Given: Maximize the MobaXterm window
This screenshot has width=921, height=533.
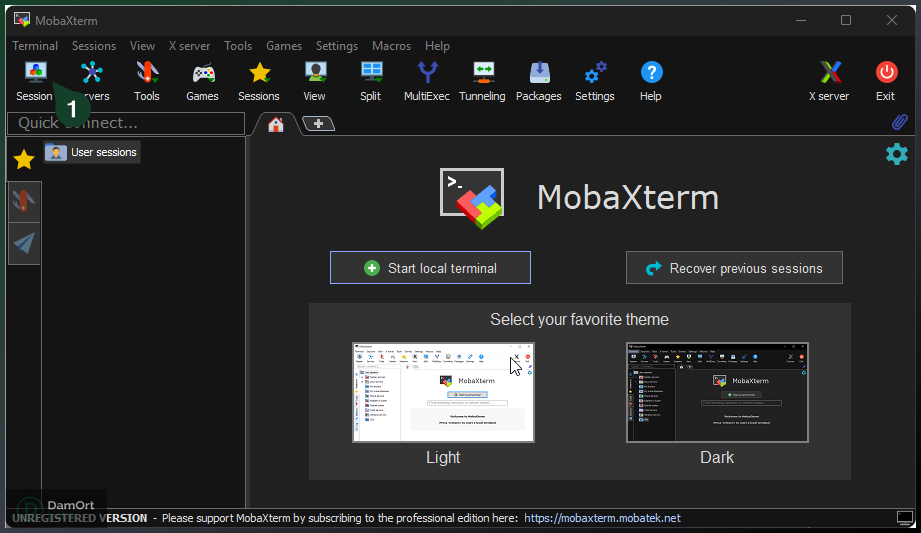Looking at the screenshot, I should 846,20.
